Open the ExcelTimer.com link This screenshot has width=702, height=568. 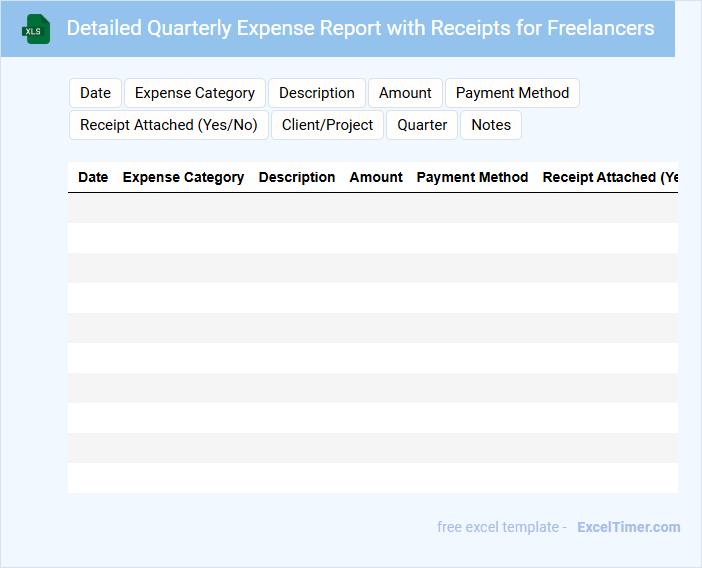click(x=628, y=527)
